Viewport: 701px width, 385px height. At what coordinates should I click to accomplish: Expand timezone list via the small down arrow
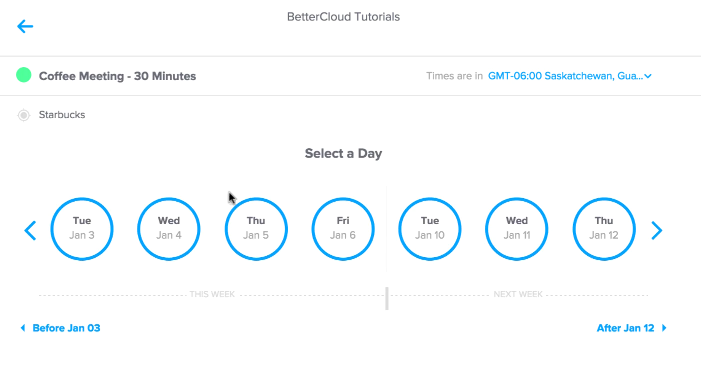pos(648,76)
